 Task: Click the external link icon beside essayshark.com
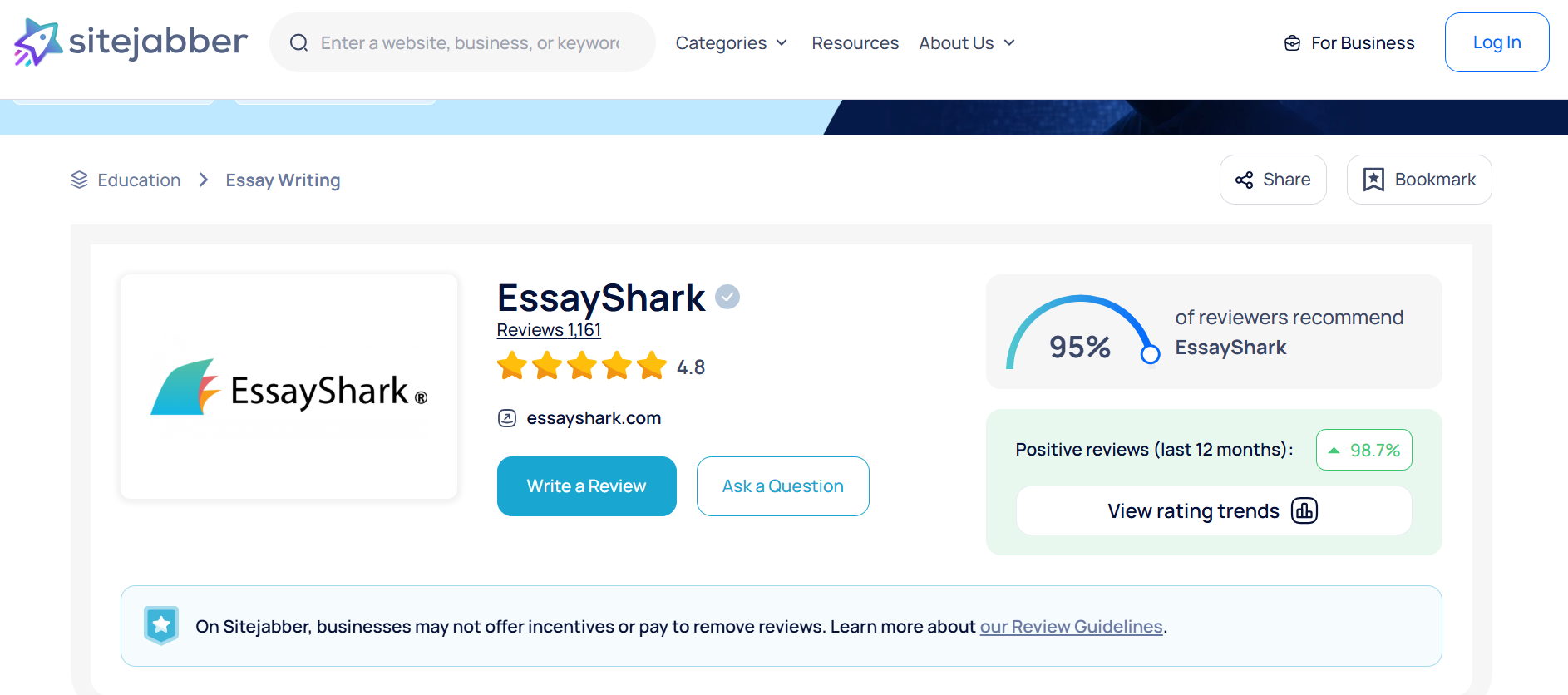click(507, 418)
